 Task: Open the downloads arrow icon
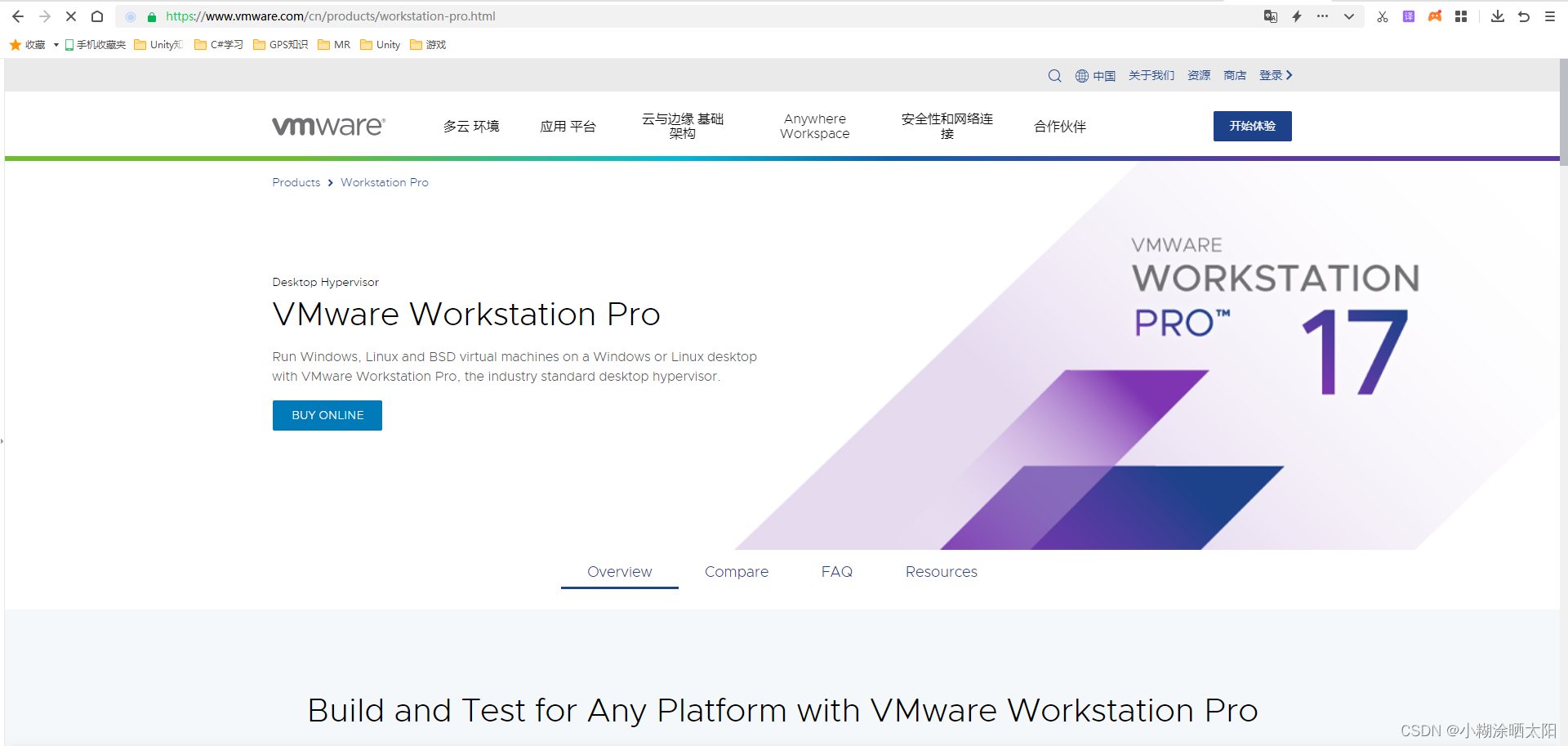(1498, 16)
